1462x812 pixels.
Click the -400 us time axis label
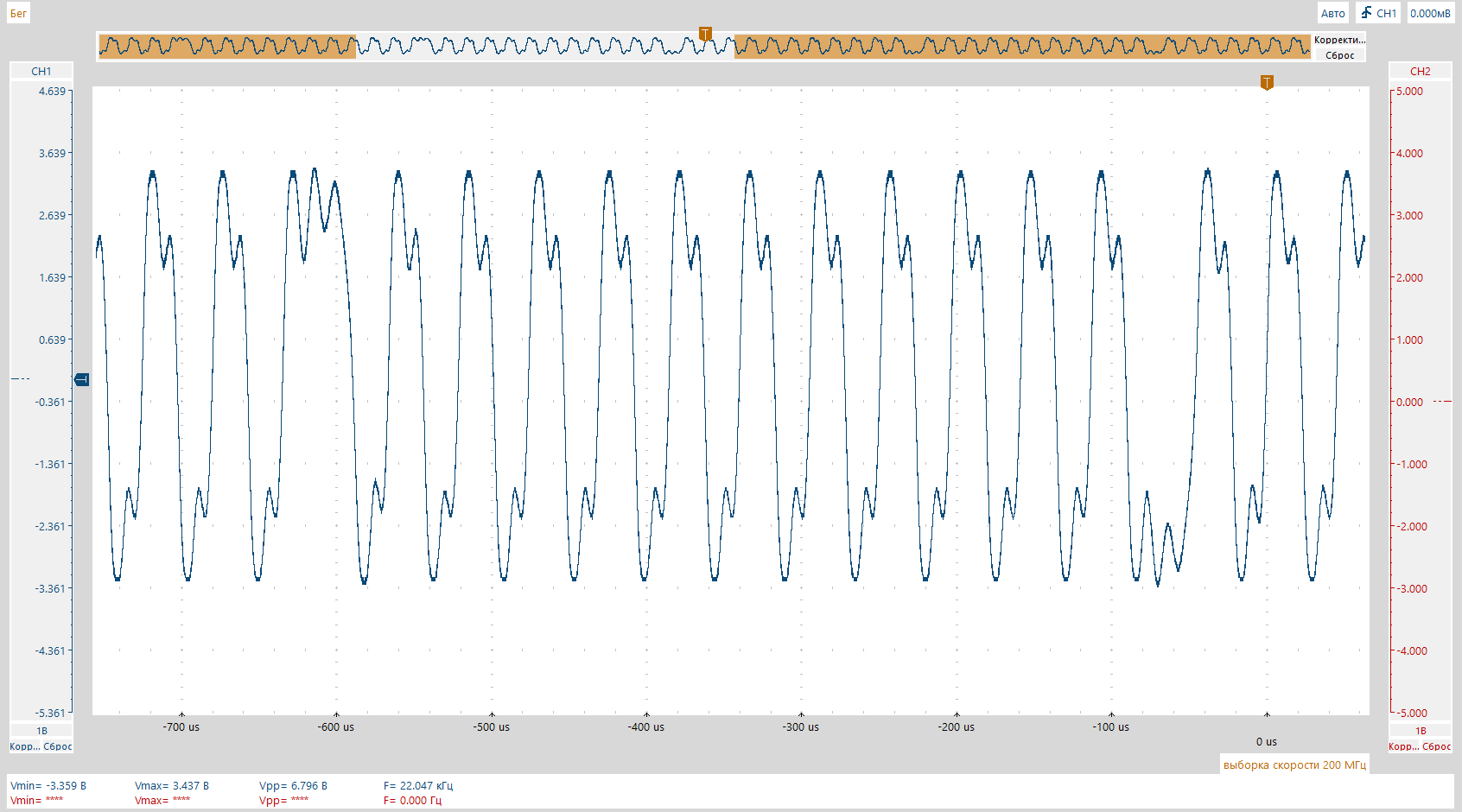point(646,727)
